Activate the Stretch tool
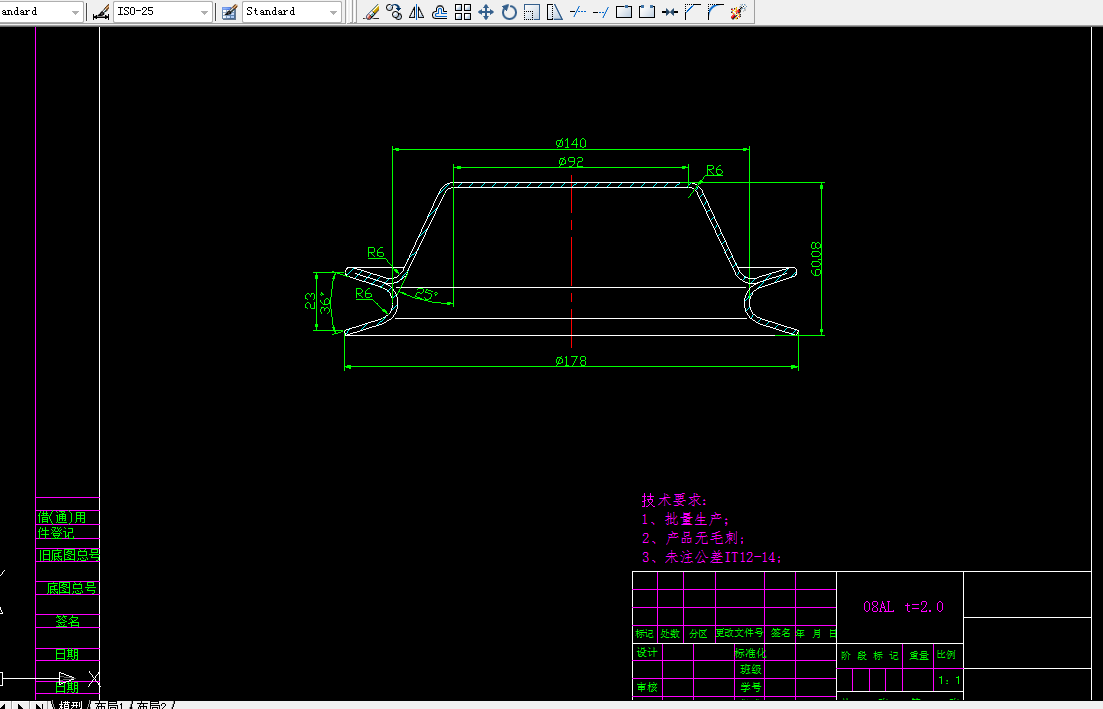Viewport: 1103px width, 709px height. (x=554, y=12)
